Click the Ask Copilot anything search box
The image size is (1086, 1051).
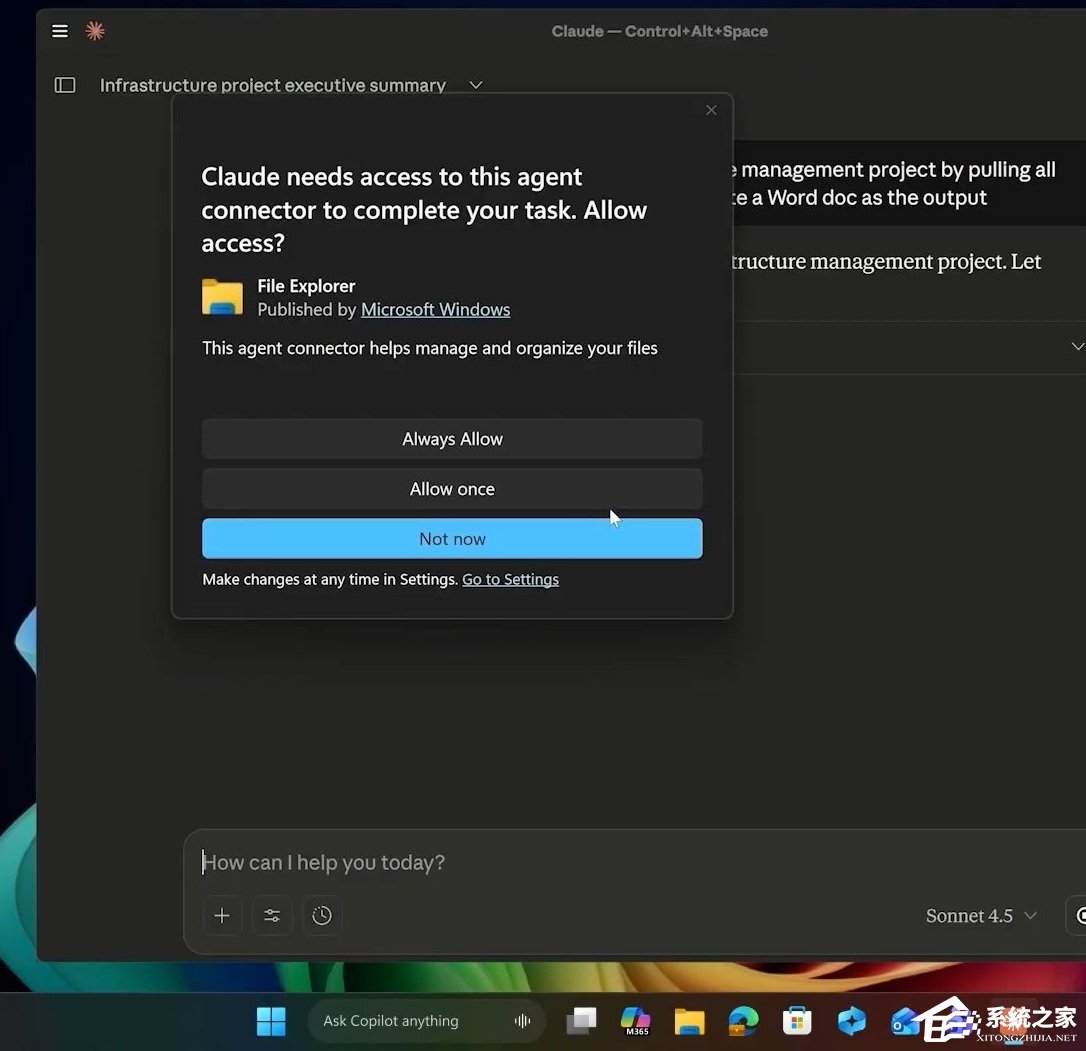coord(426,1021)
